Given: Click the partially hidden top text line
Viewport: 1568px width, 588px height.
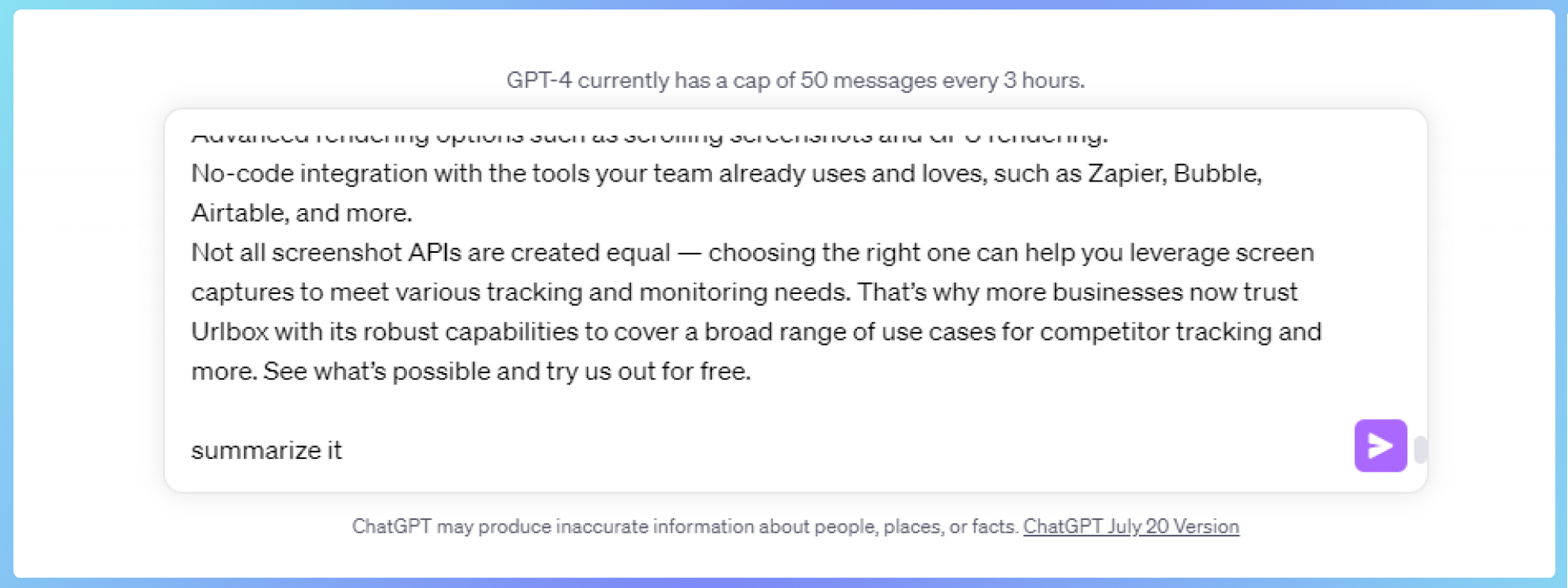Looking at the screenshot, I should (x=649, y=136).
